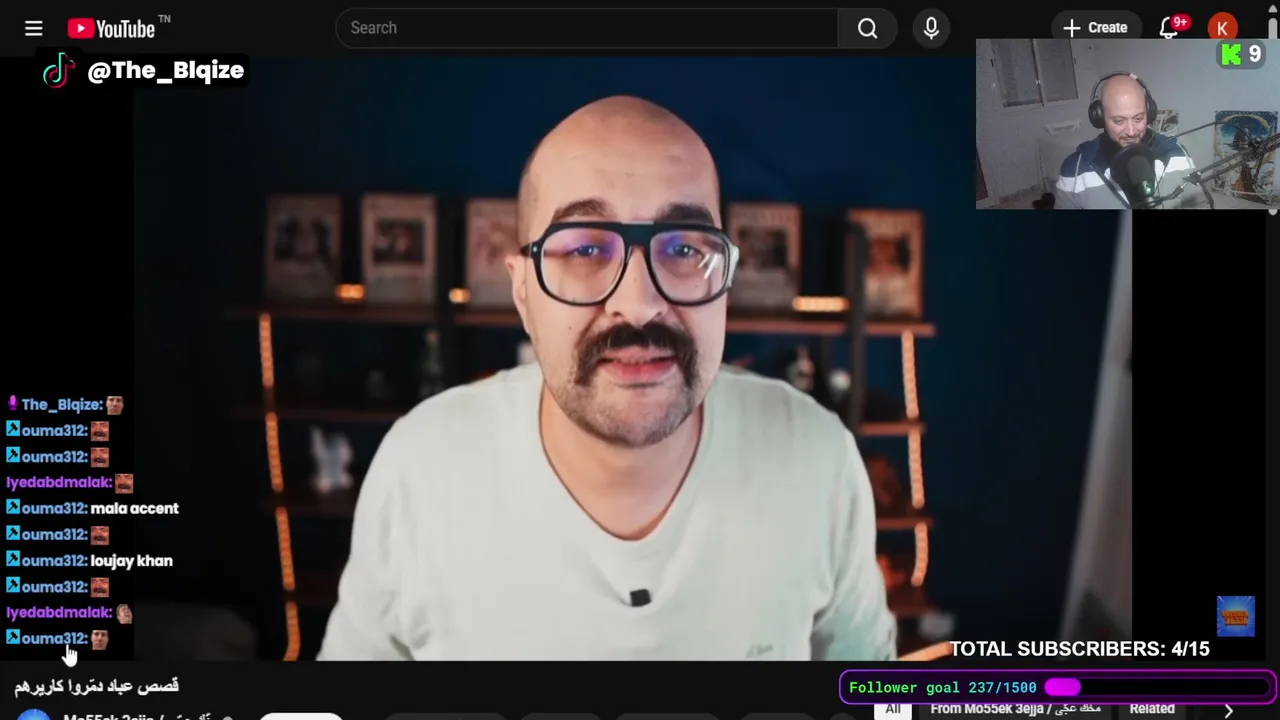Image resolution: width=1280 pixels, height=720 pixels.
Task: Click chat message 'loujay khan'
Action: [x=132, y=560]
